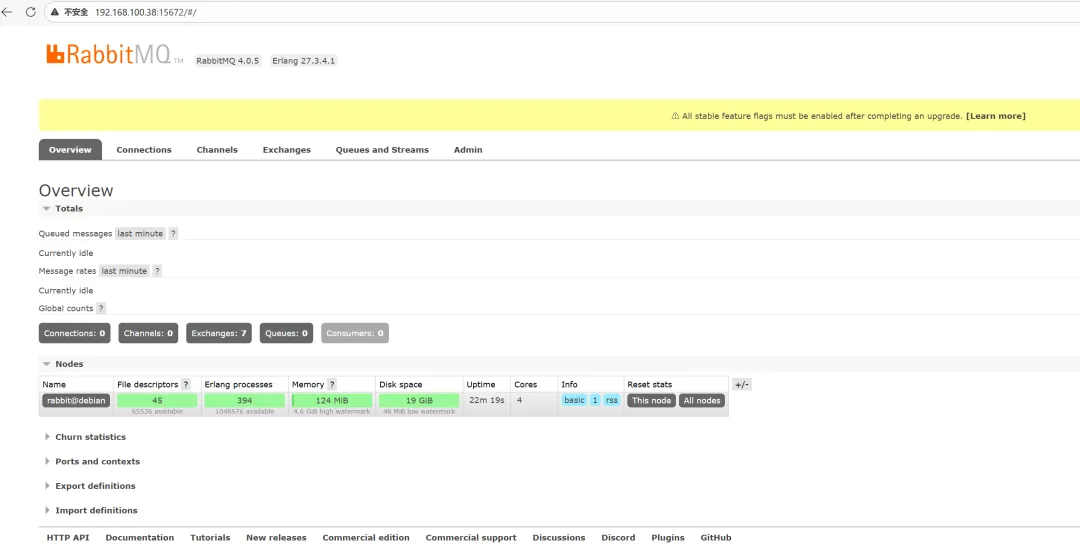Open the Documentation footer link
The width and height of the screenshot is (1080, 557).
coord(140,538)
